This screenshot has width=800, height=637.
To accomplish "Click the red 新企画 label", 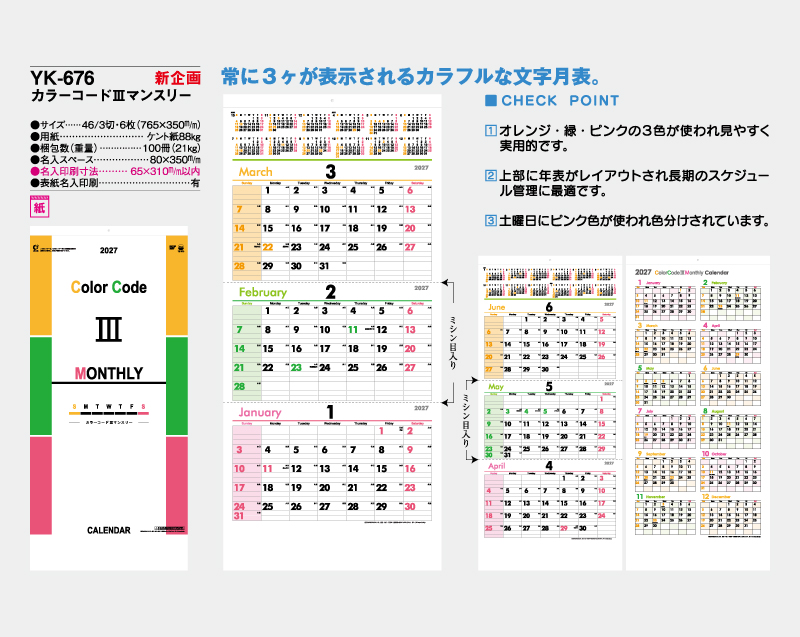I will 178,78.
